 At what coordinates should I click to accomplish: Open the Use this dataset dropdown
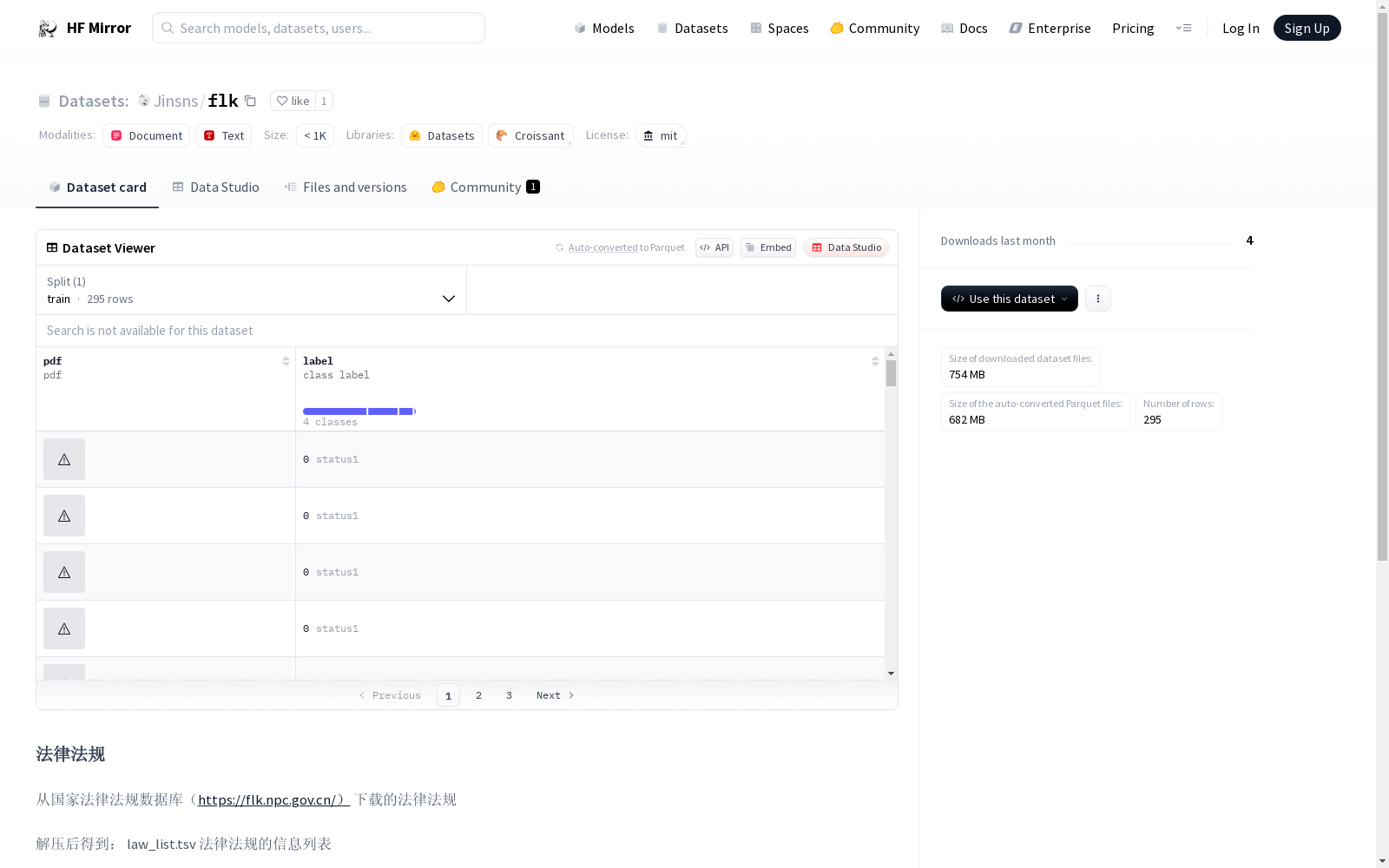[x=1010, y=299]
